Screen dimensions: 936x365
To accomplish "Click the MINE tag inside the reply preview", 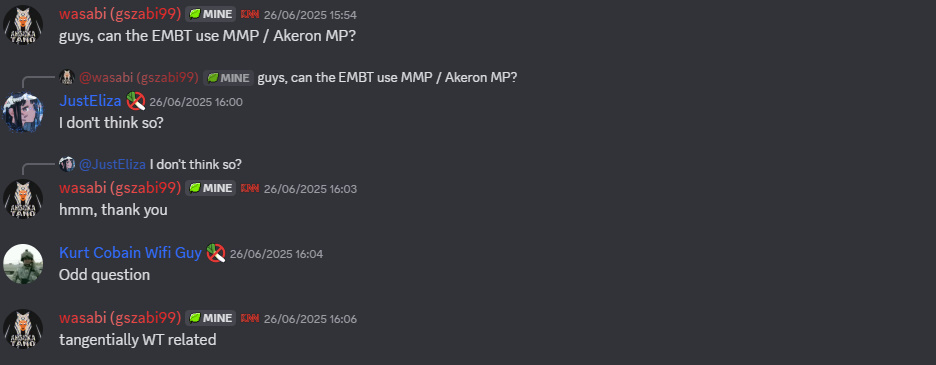I will [x=229, y=78].
